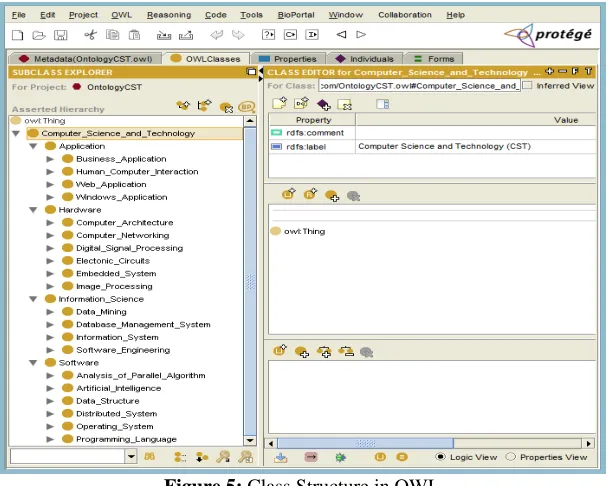
Task: Click the download tray icon at bottom left
Action: point(281,458)
